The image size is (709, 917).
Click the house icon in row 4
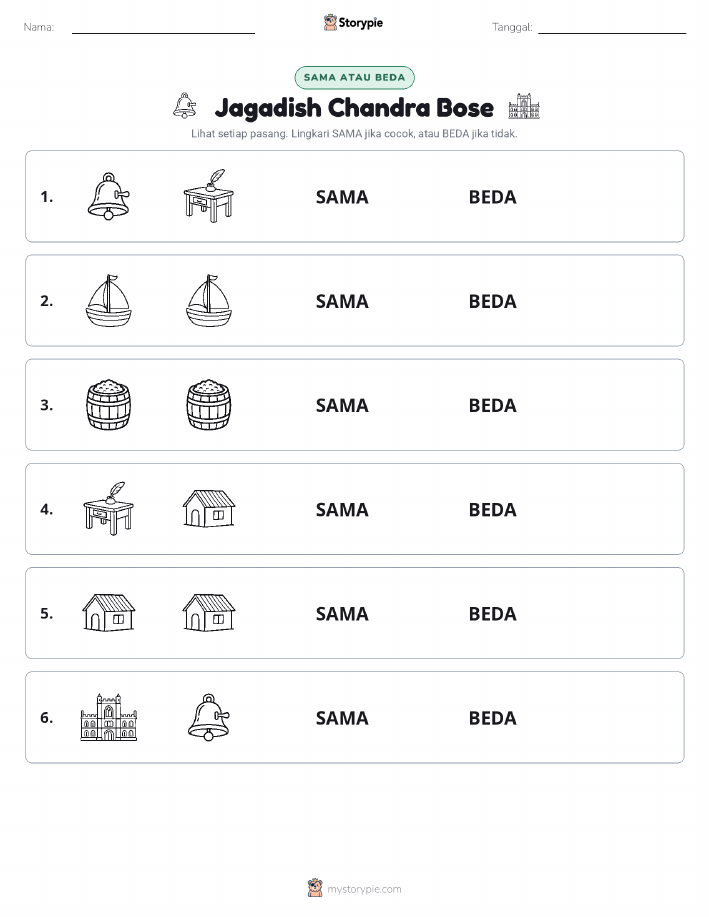209,509
